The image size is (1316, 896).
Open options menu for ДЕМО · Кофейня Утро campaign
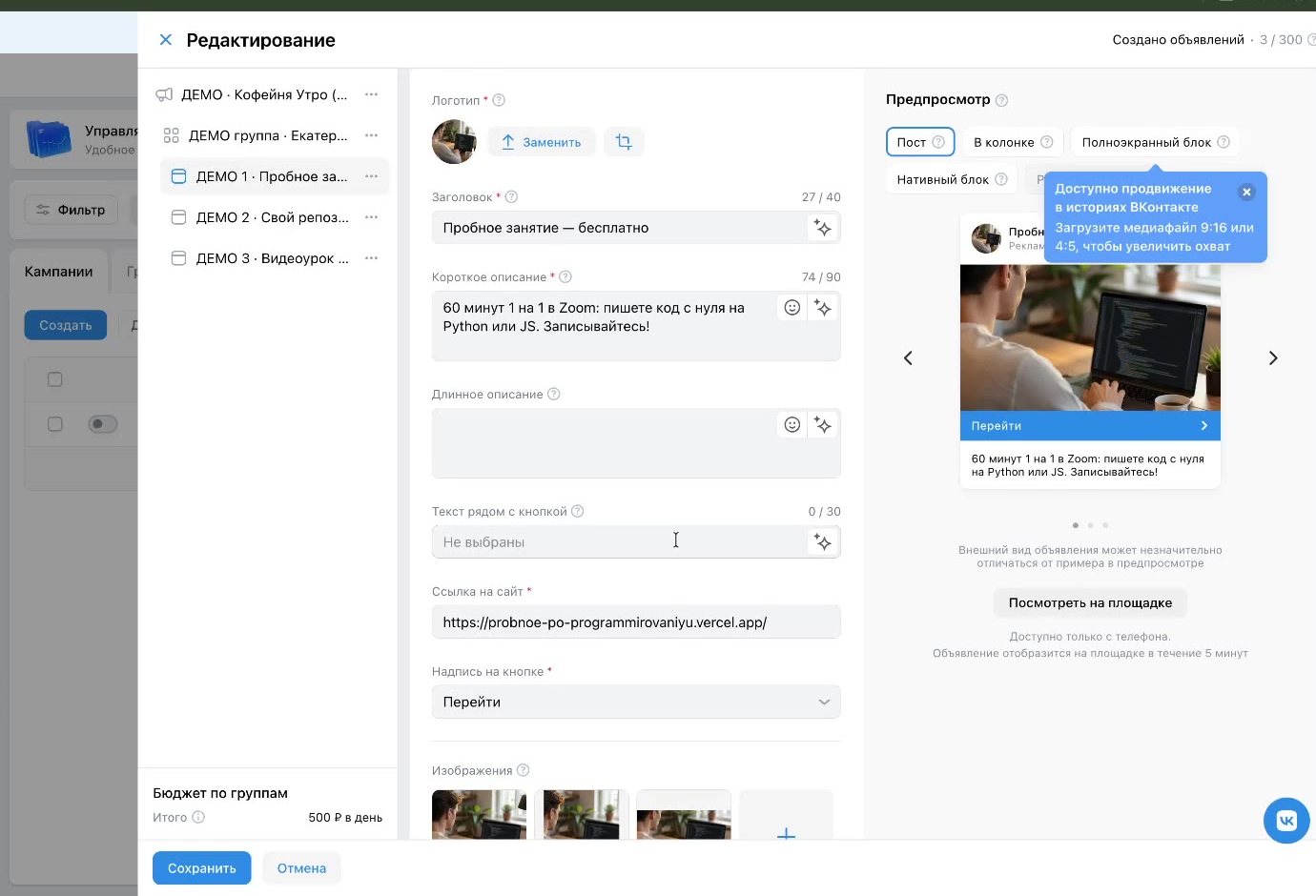pos(372,94)
